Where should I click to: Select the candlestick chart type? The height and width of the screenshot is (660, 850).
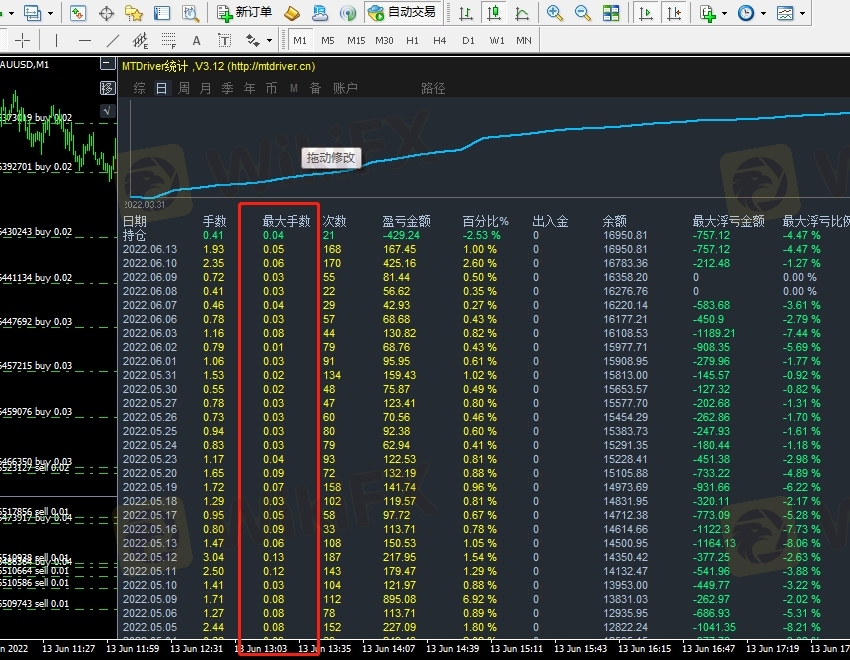(494, 13)
